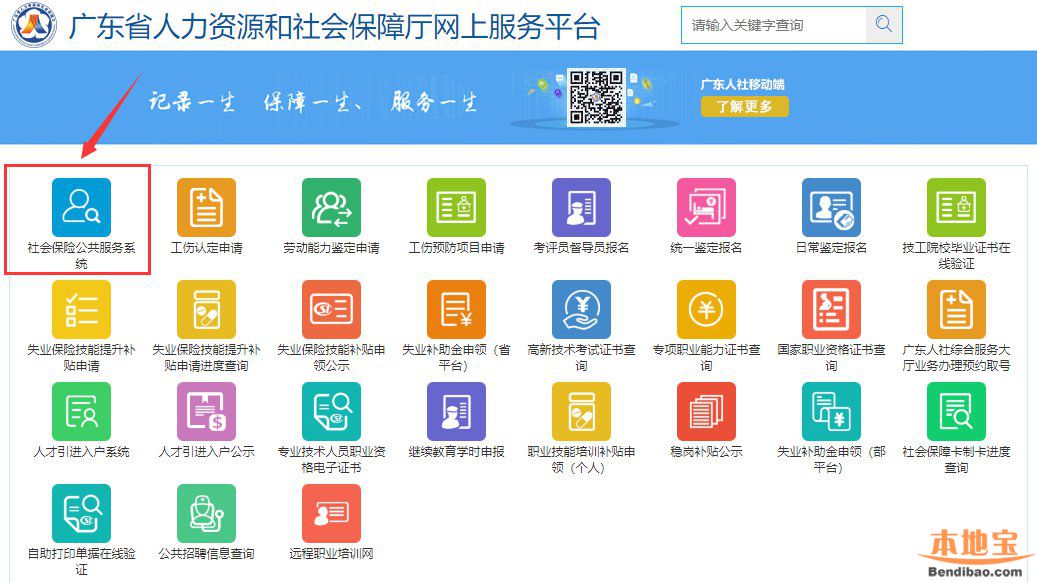Open the 社会保险公共服务系统 icon
This screenshot has height=583, width=1037.
81,208
